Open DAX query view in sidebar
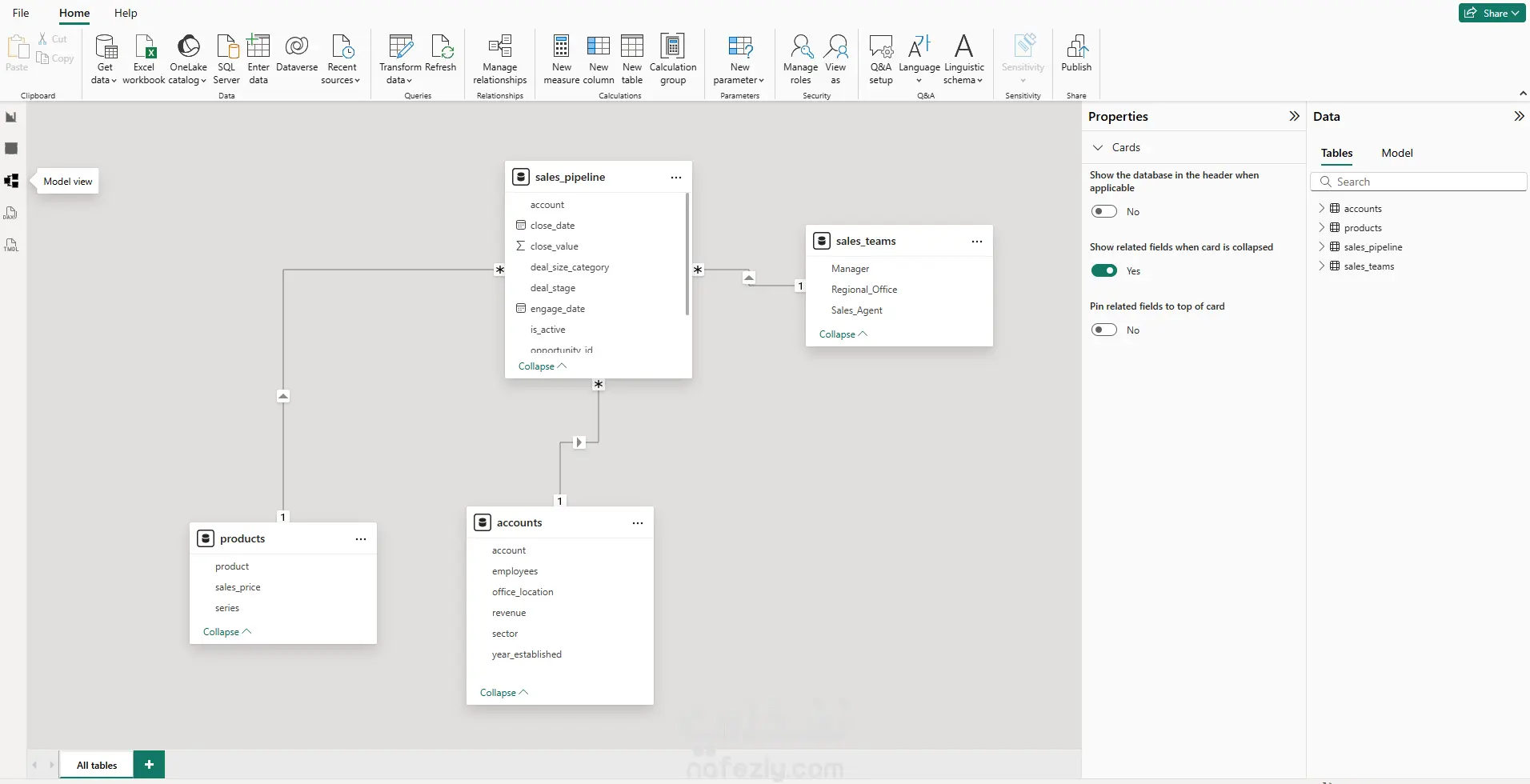The width and height of the screenshot is (1530, 784). point(11,213)
